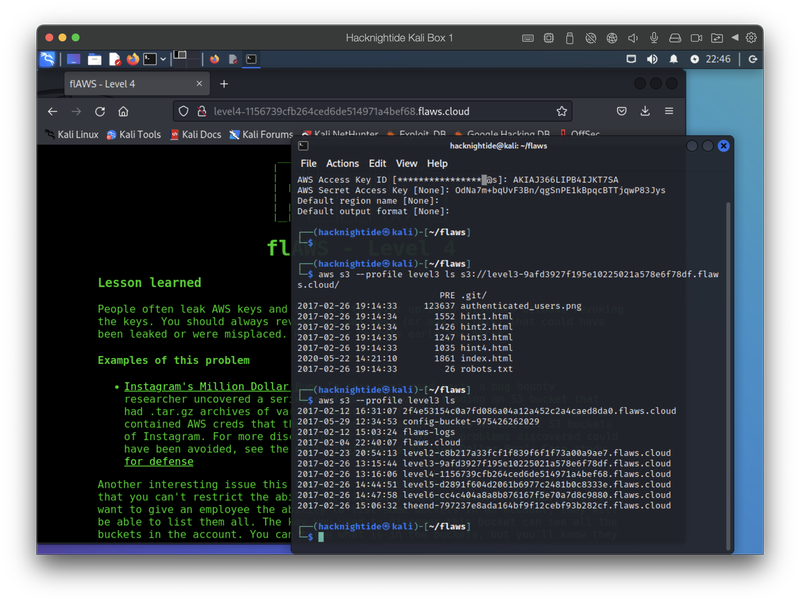
Task: Open Firefox hamburger application menu
Action: point(669,111)
